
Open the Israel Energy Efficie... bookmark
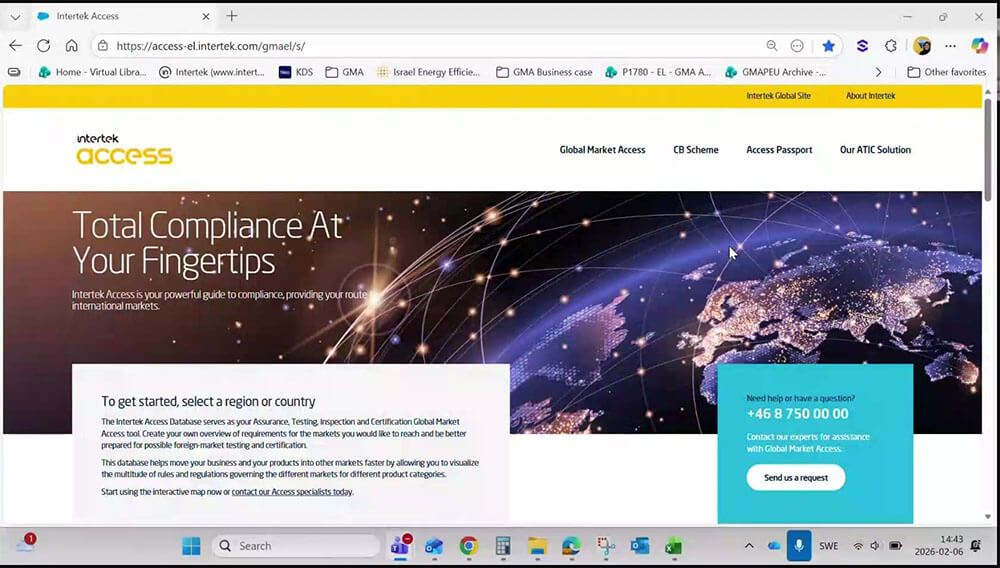coord(429,72)
